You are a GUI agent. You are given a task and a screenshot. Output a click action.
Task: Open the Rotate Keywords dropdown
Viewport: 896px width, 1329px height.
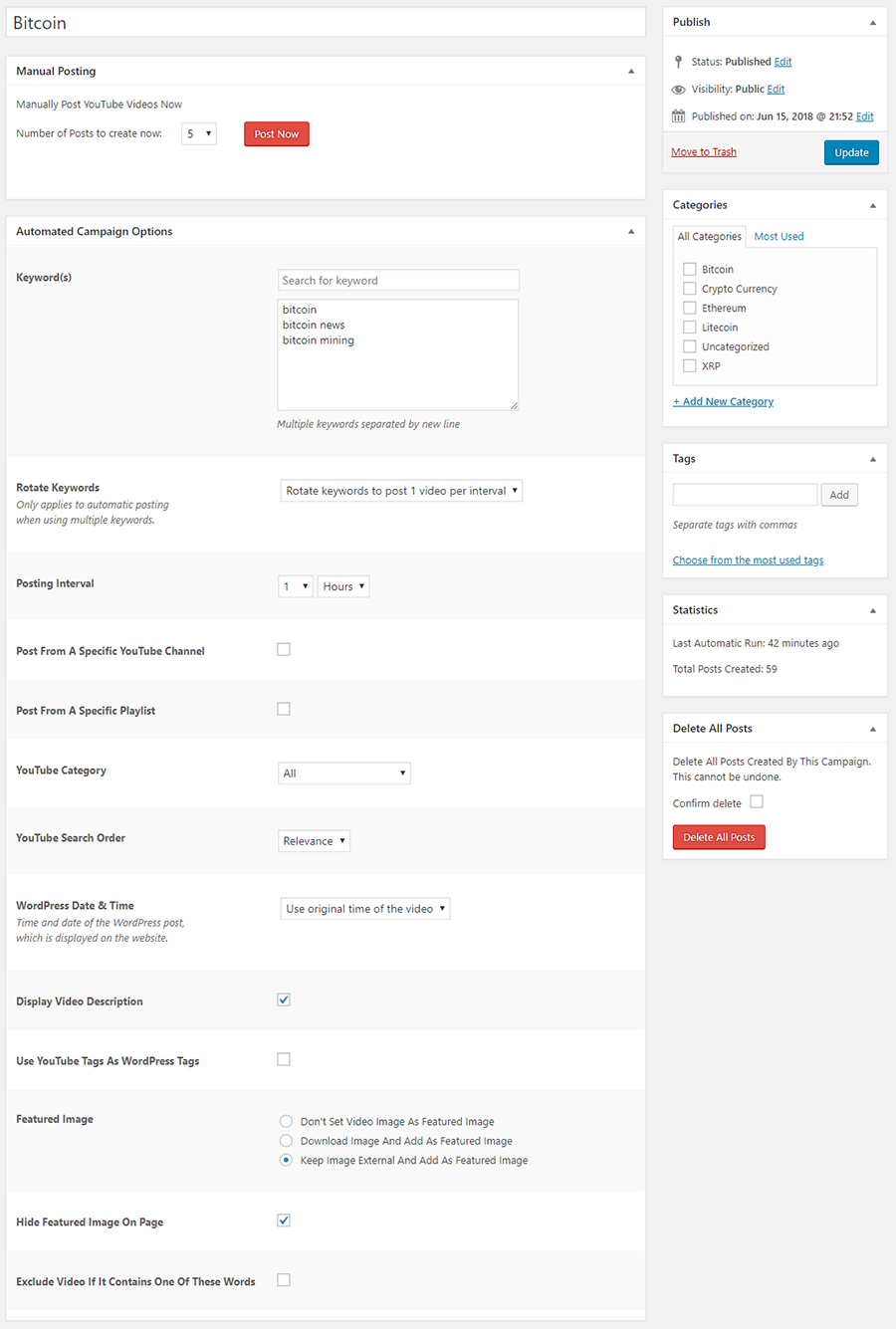click(401, 491)
